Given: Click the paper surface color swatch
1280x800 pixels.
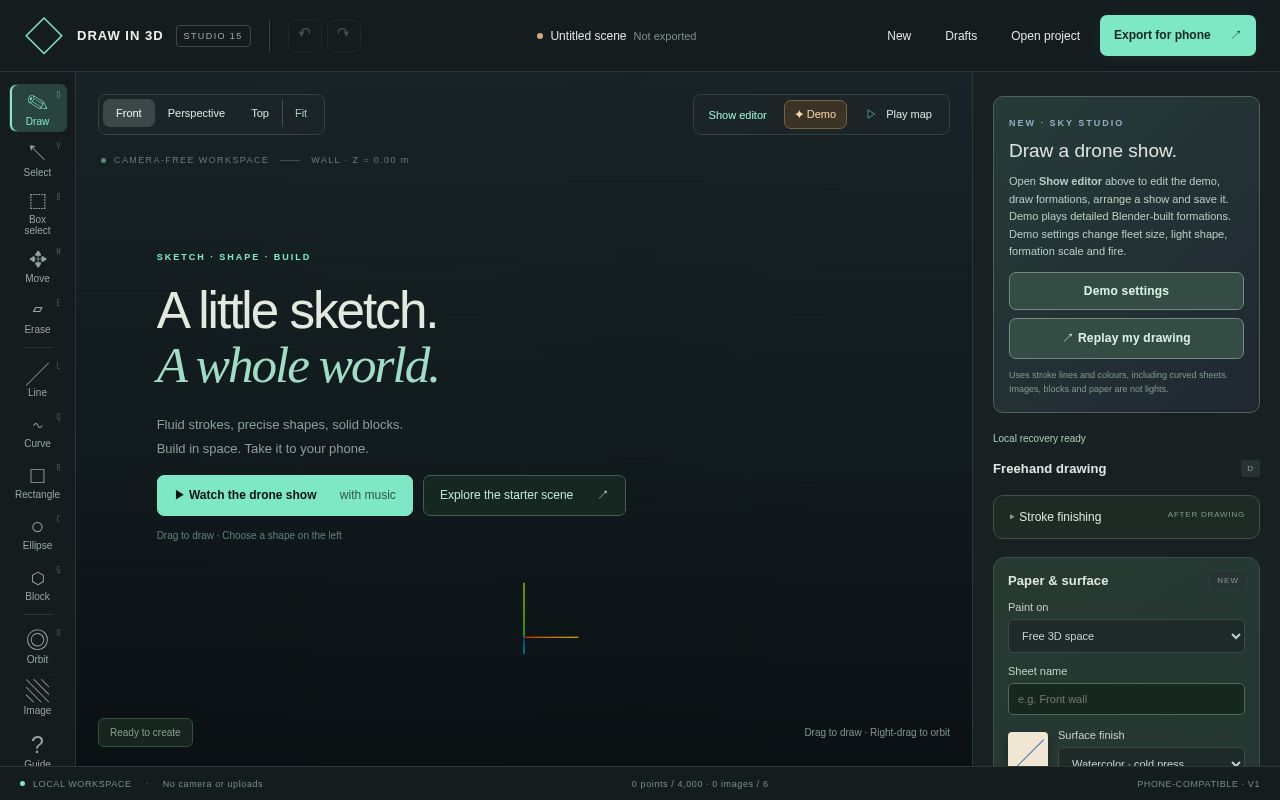Looking at the screenshot, I should [1028, 750].
